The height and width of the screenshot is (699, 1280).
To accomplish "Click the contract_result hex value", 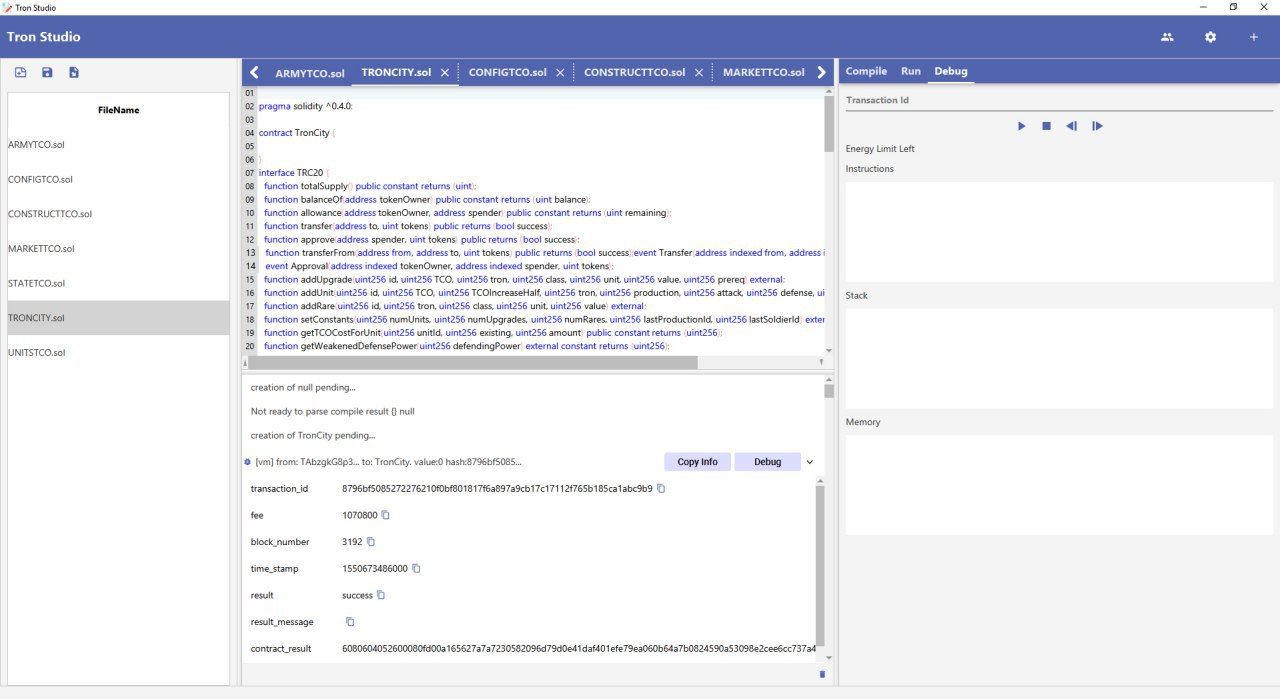I will [x=579, y=649].
